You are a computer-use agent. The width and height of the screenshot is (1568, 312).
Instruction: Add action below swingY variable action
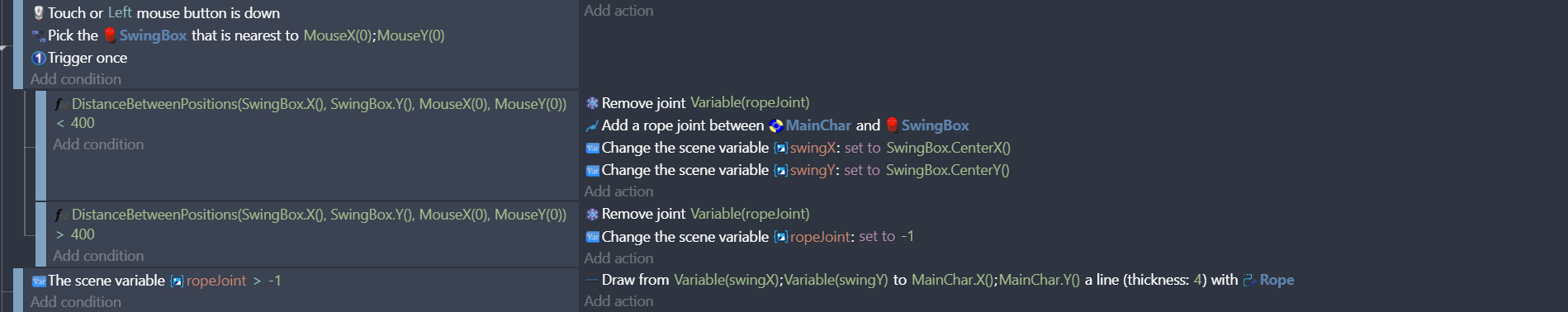(618, 191)
